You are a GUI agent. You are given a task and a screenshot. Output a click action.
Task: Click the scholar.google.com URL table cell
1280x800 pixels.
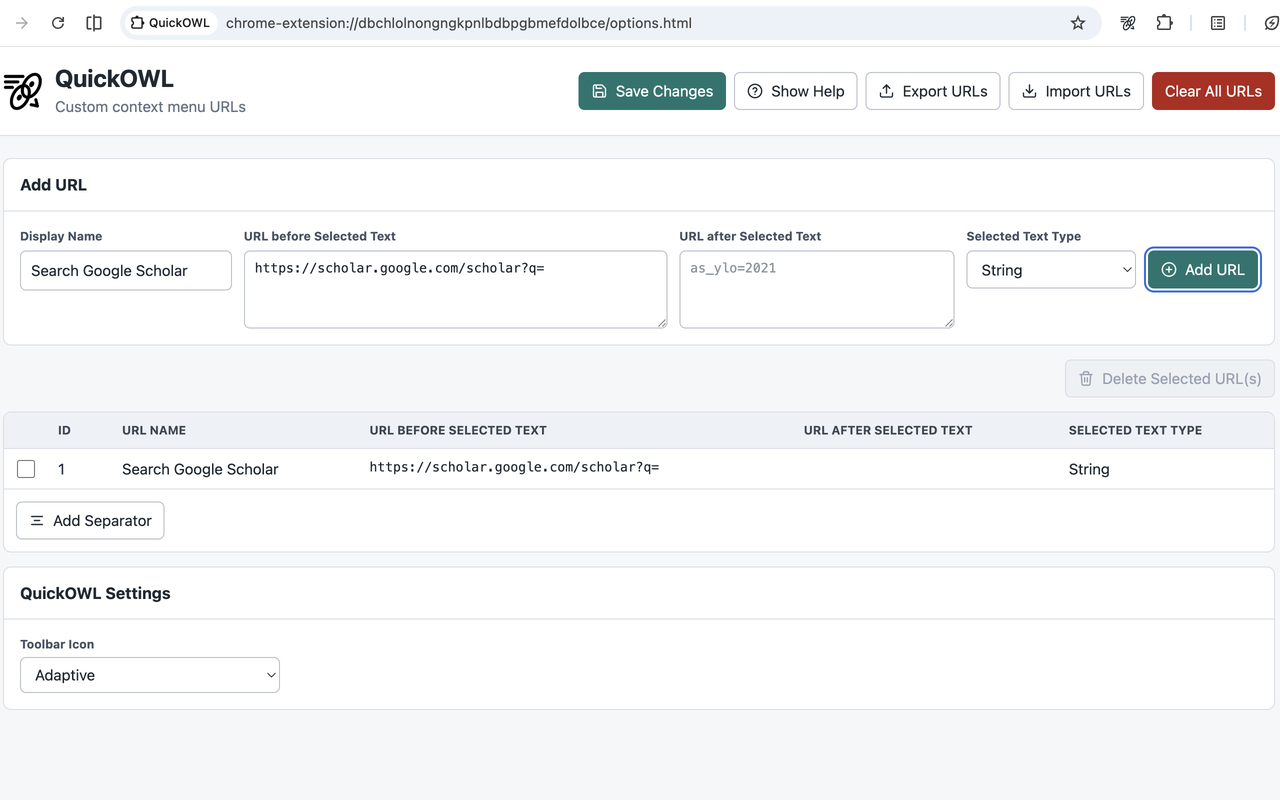(x=514, y=467)
